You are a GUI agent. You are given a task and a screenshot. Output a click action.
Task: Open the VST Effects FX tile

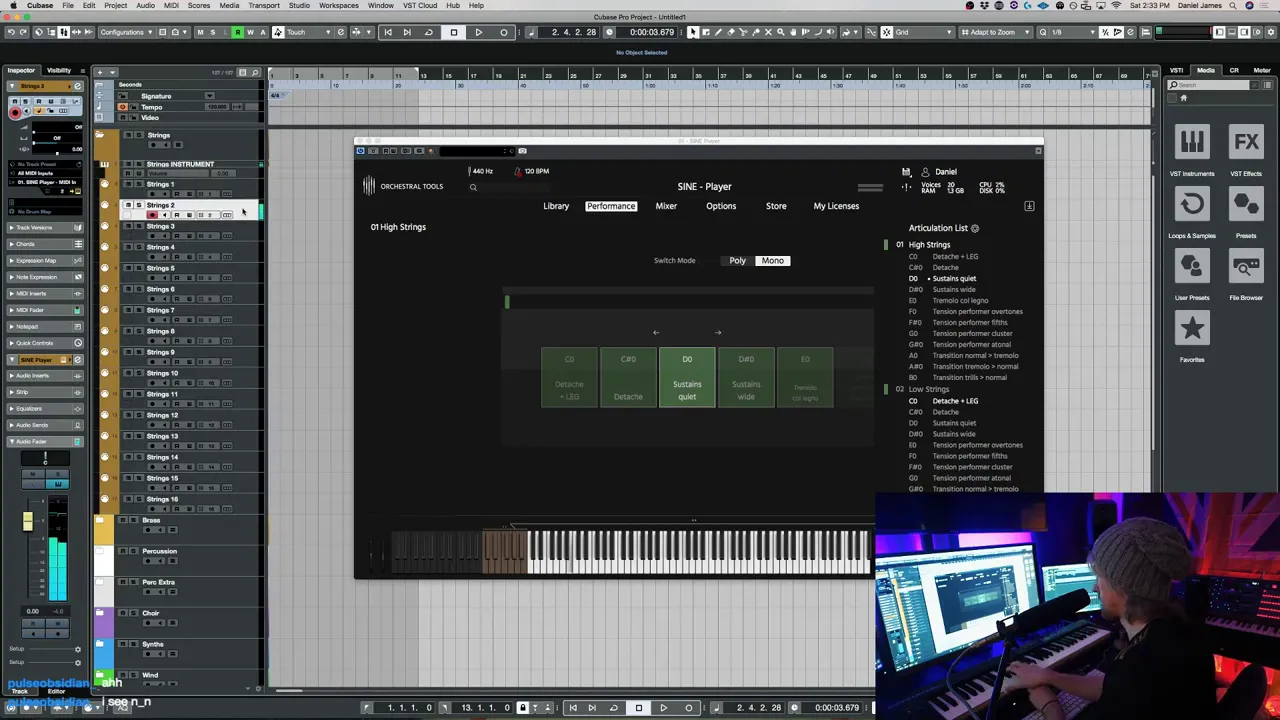point(1246,142)
